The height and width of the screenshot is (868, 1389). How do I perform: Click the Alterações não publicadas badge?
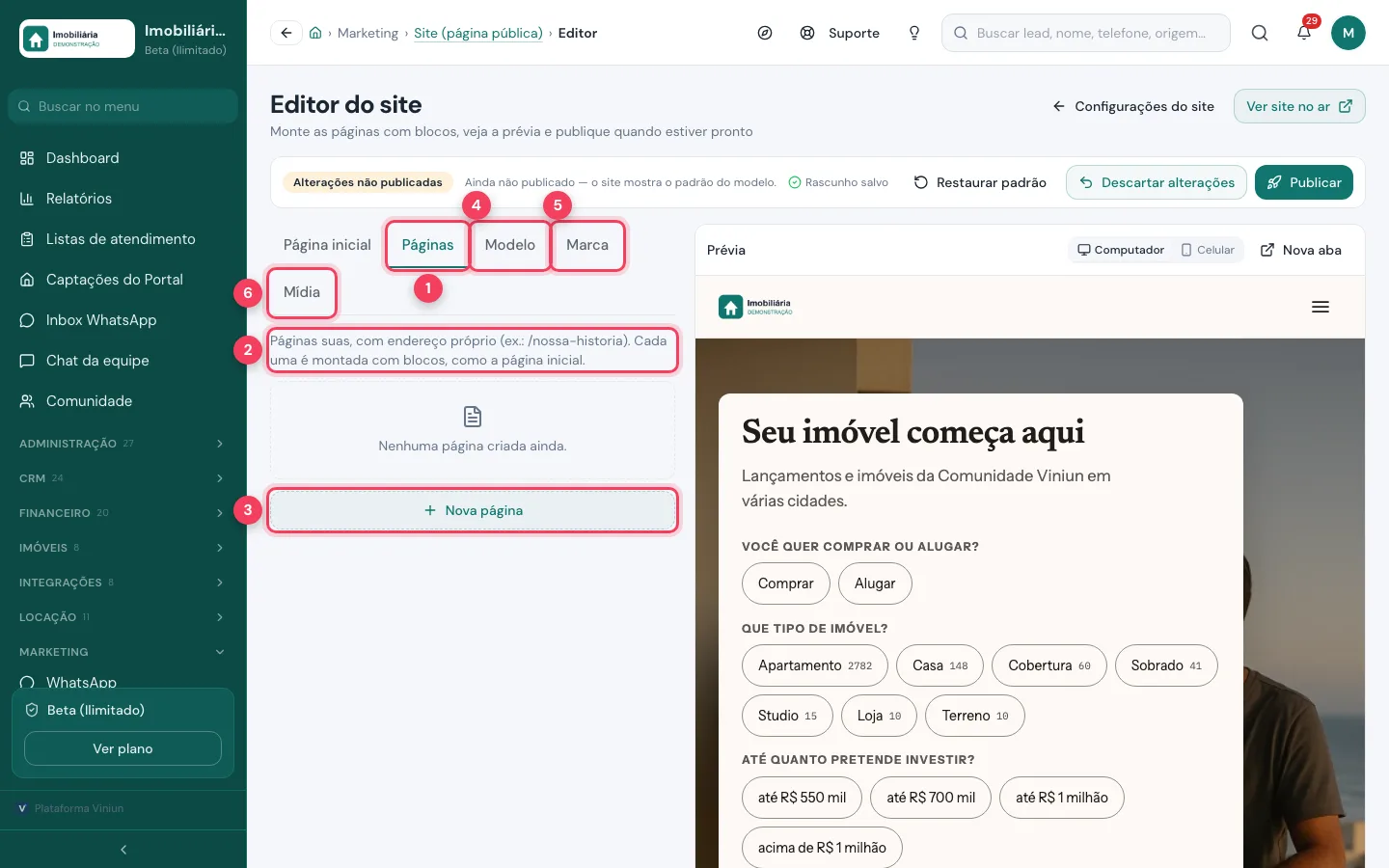point(368,182)
